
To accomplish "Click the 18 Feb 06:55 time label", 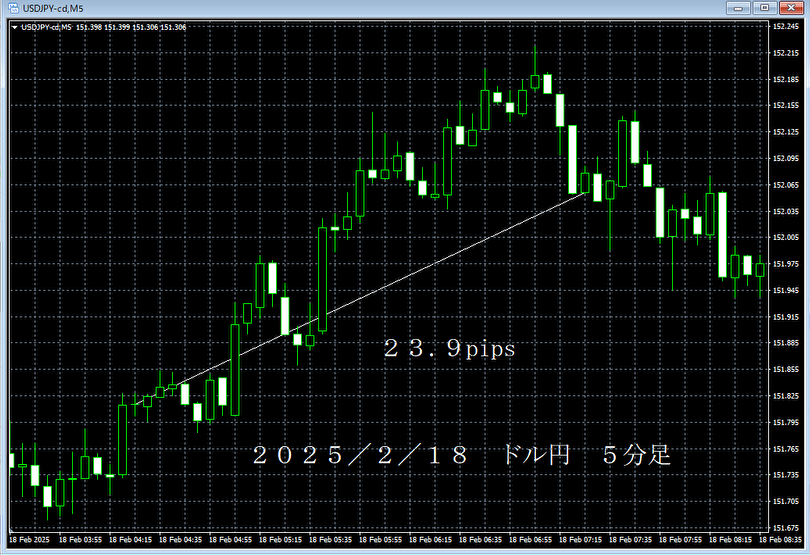I will coord(531,539).
